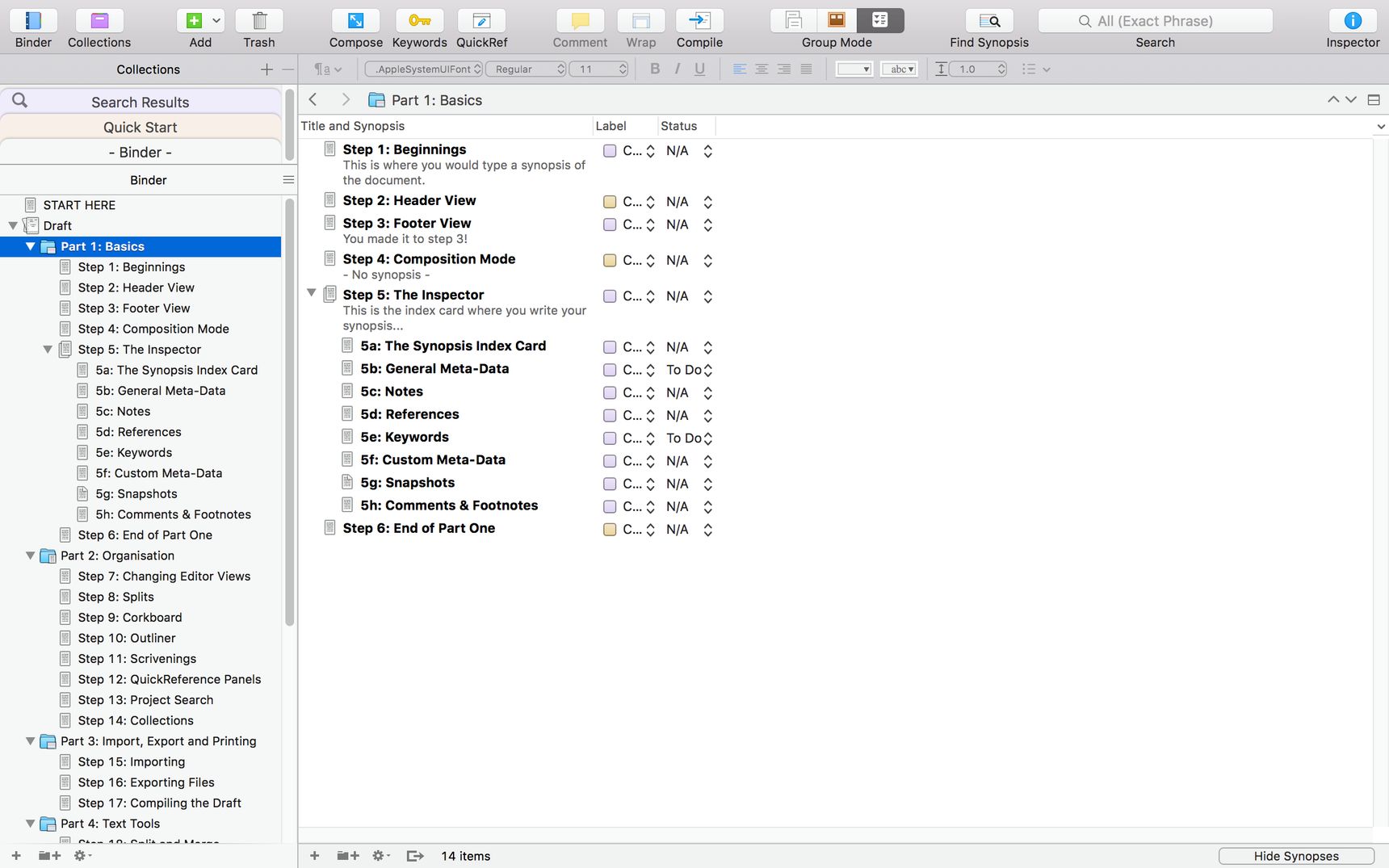The image size is (1389, 868).
Task: Remove collection with minus icon
Action: coord(287,69)
